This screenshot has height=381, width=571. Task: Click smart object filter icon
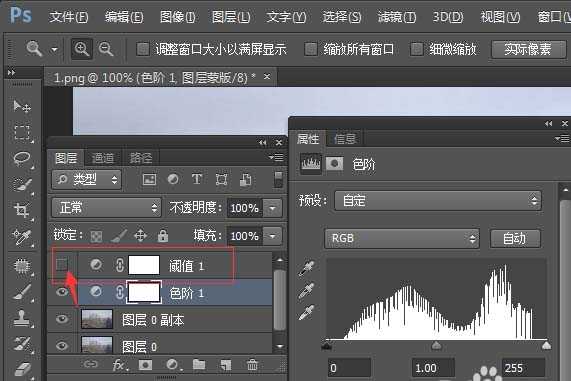(245, 179)
